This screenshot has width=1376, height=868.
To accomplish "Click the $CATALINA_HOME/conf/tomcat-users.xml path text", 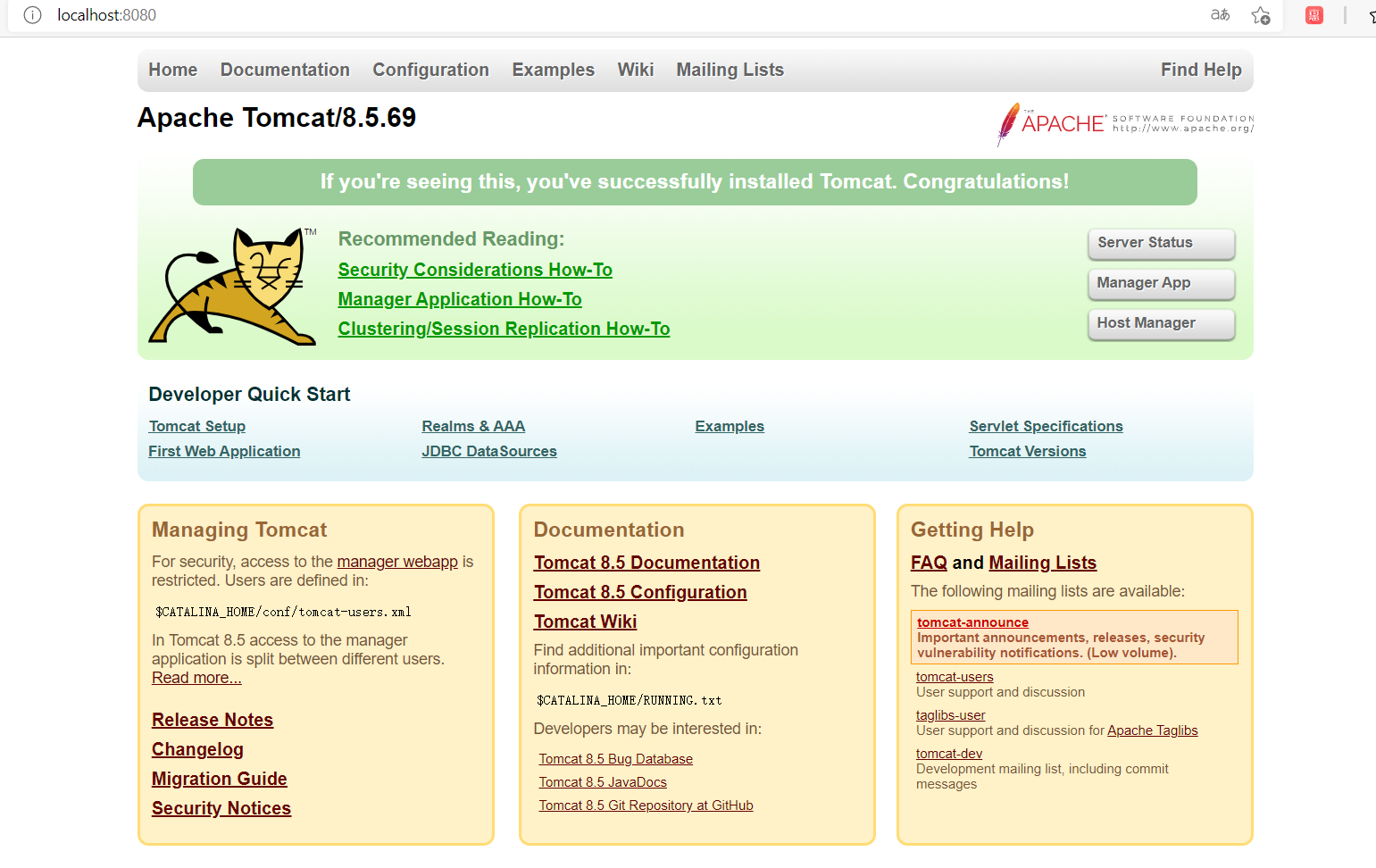I will click(x=283, y=612).
